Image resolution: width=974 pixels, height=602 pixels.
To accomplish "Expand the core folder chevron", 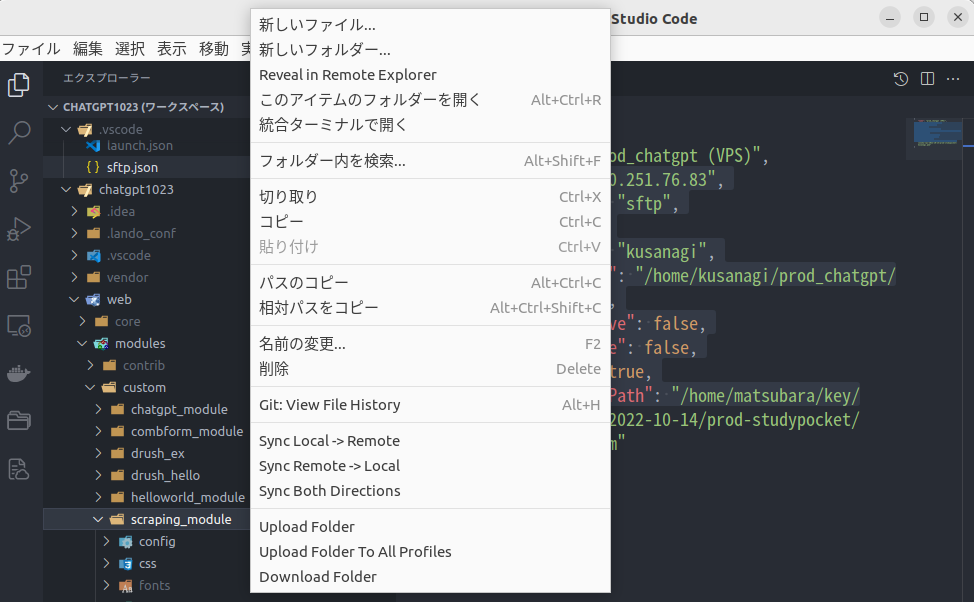I will point(83,321).
